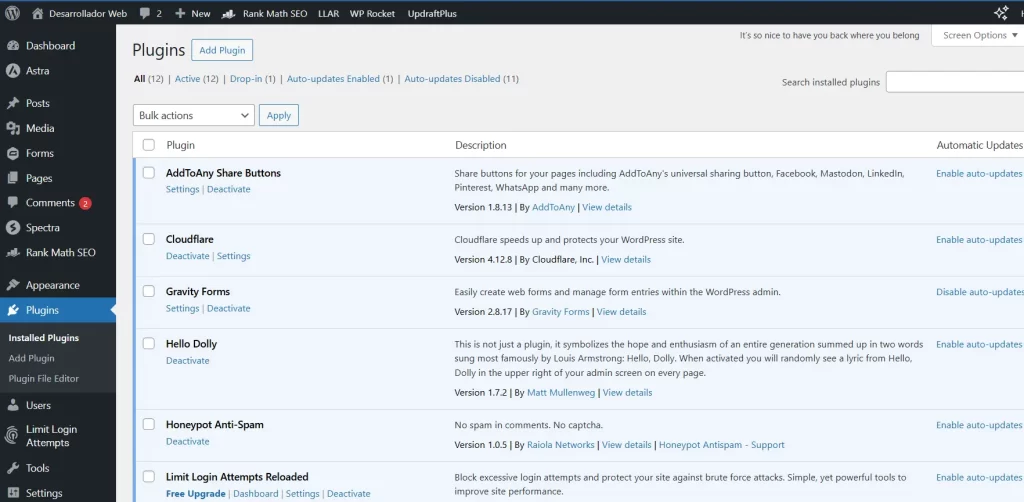Open the UpdraftPlus admin bar menu
The height and width of the screenshot is (502, 1024).
(432, 13)
